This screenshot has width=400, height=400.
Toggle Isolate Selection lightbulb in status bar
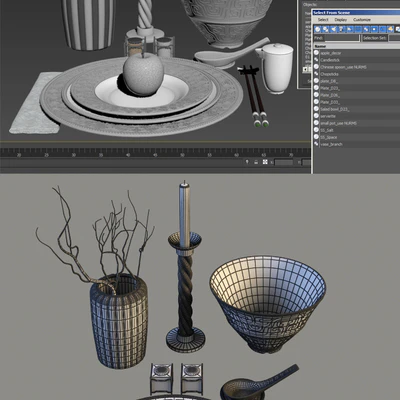(247, 162)
